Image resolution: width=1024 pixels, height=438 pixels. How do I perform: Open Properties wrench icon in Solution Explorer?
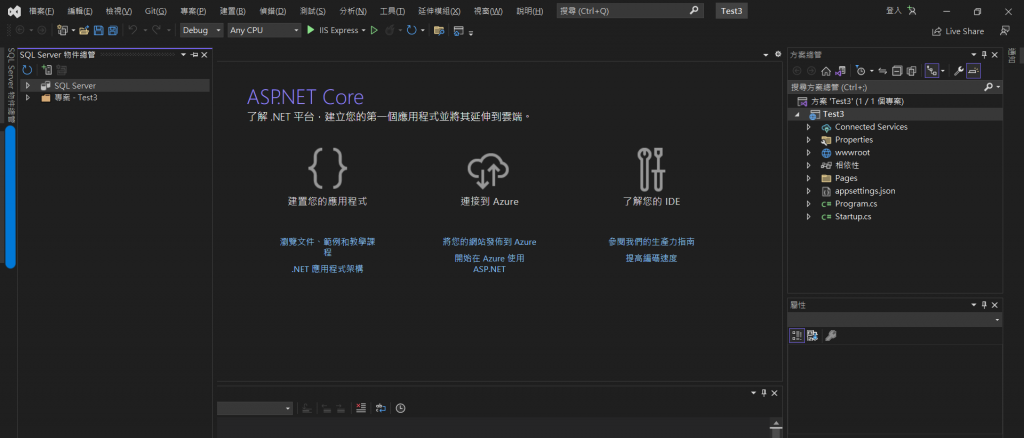959,70
